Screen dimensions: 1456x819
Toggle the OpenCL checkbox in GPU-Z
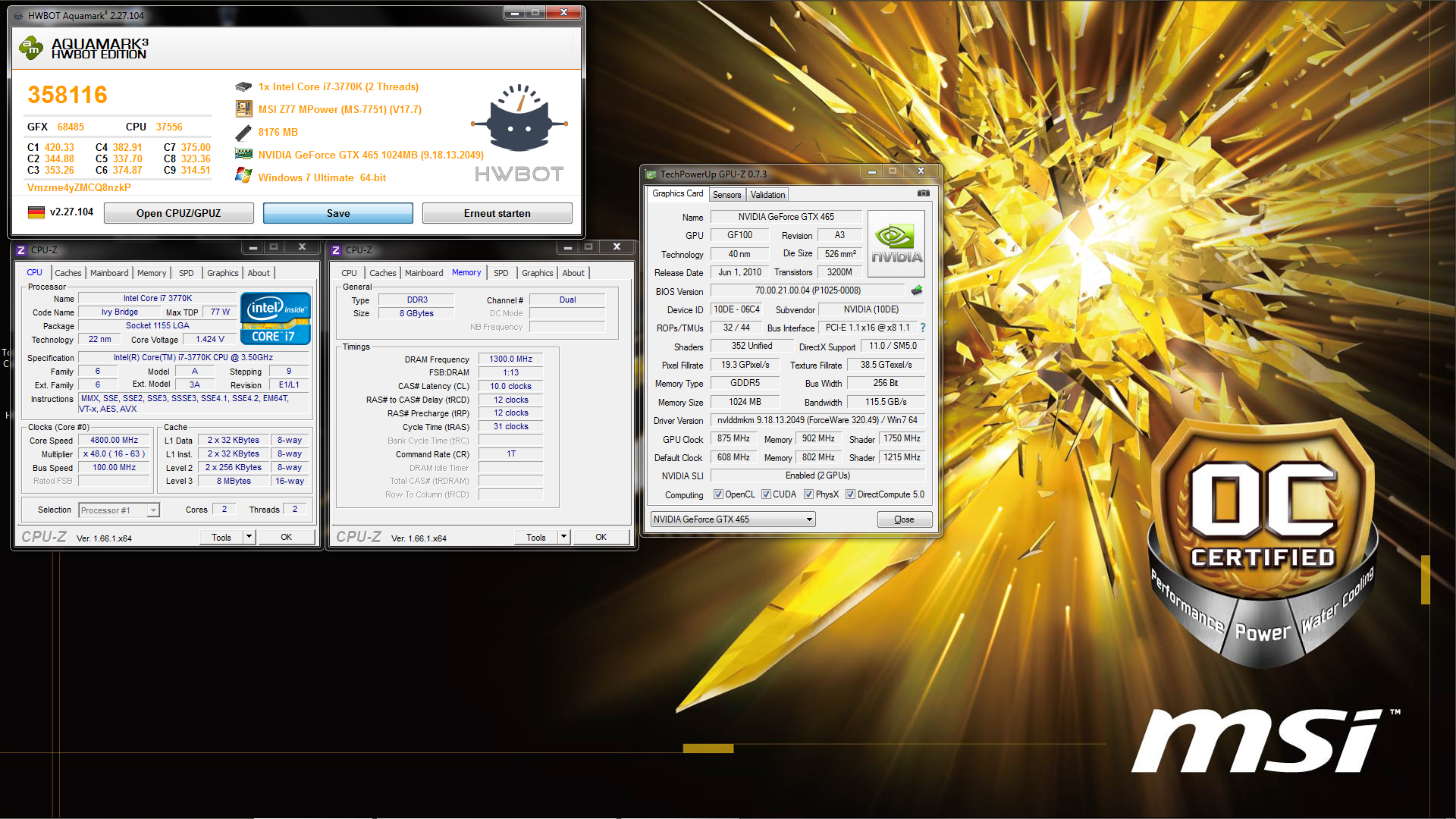click(718, 494)
